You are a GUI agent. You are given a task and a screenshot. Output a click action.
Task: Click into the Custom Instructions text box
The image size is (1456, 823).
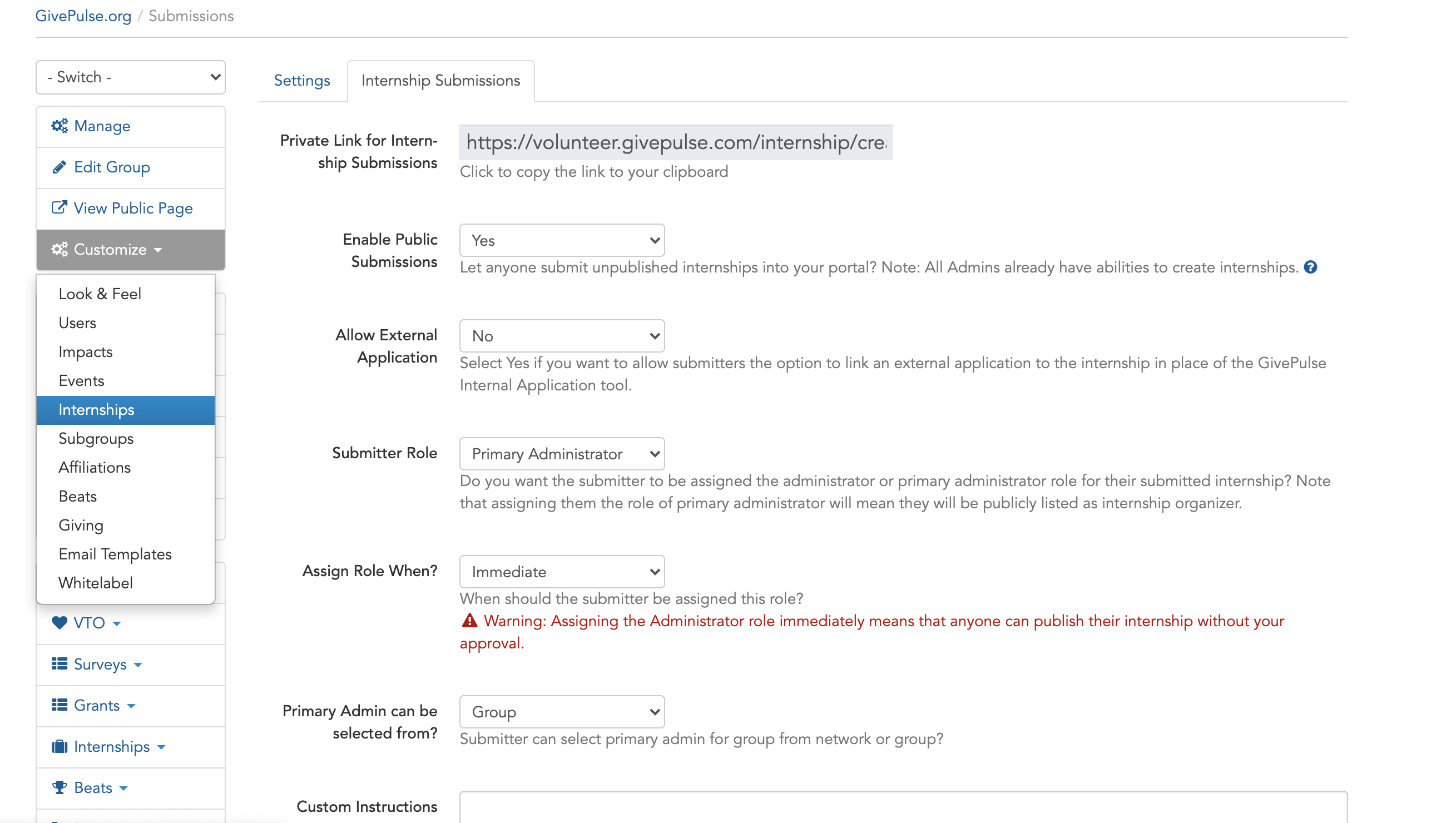pyautogui.click(x=903, y=807)
